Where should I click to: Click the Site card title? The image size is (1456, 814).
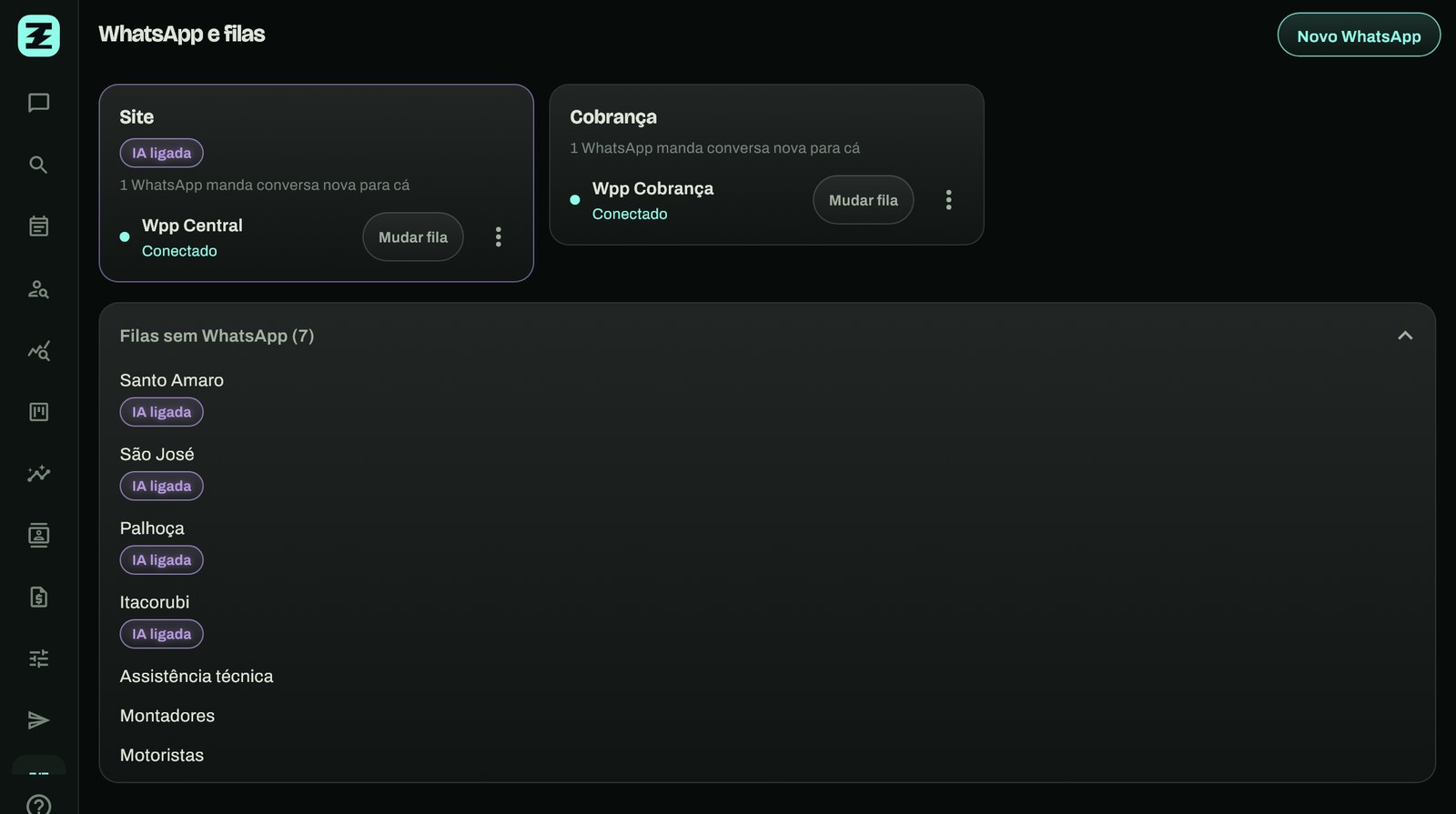click(x=136, y=116)
